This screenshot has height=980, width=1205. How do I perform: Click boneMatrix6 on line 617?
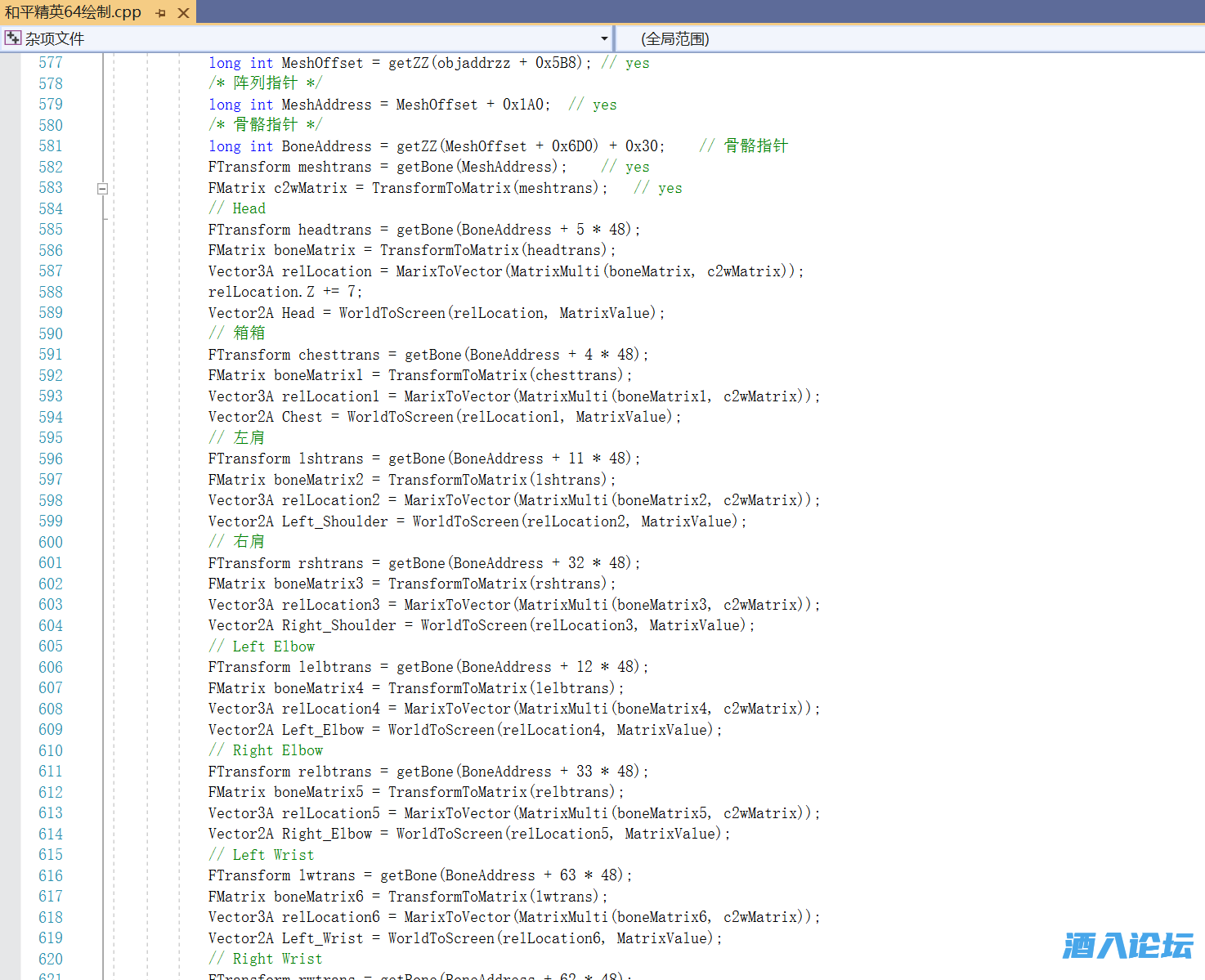coord(318,897)
